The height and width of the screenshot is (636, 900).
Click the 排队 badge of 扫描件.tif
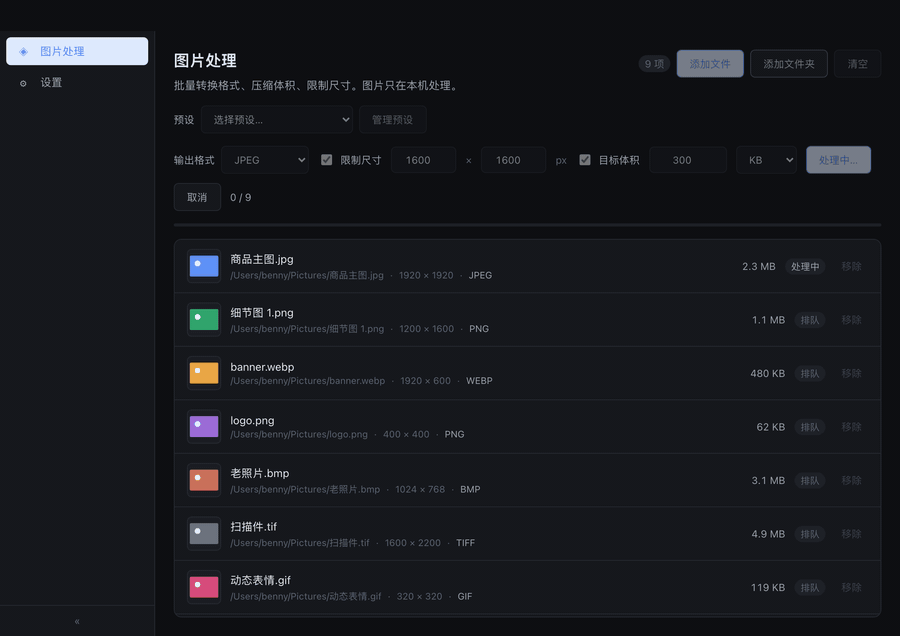tap(810, 534)
